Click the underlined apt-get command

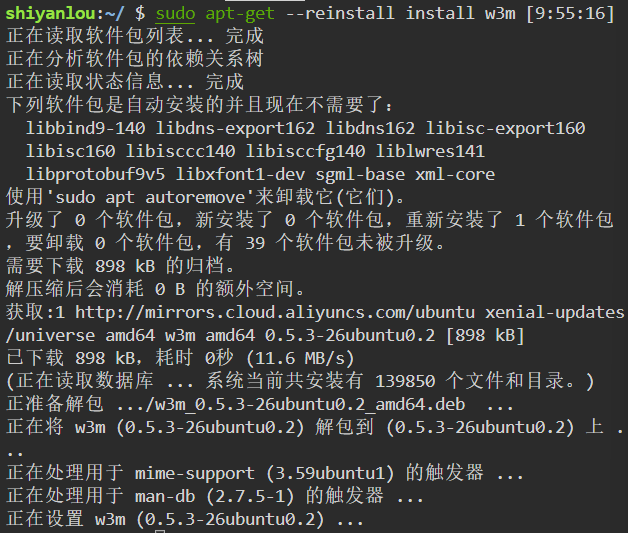coord(236,12)
